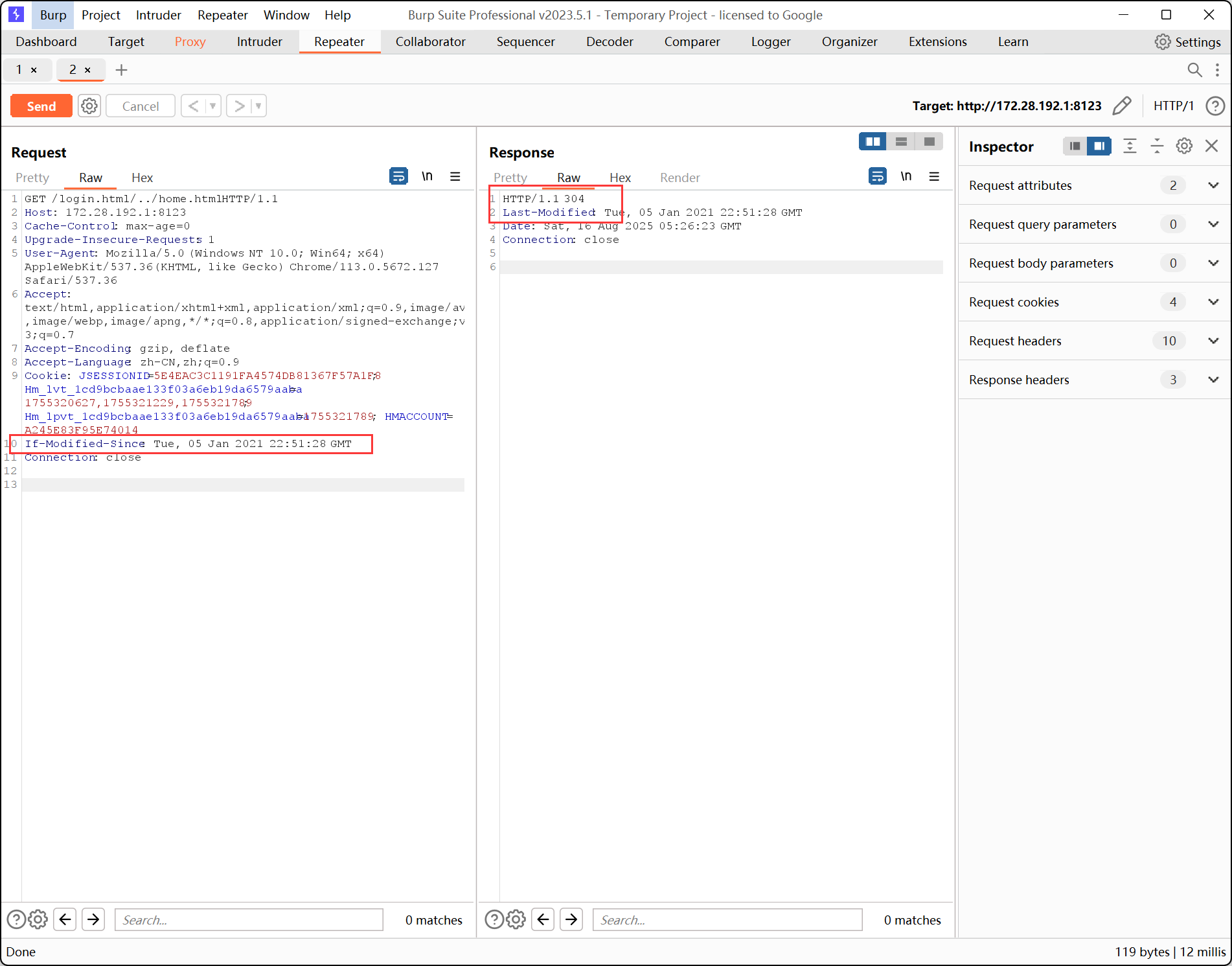The height and width of the screenshot is (966, 1232).
Task: Open the Request search help icon
Action: (x=16, y=919)
